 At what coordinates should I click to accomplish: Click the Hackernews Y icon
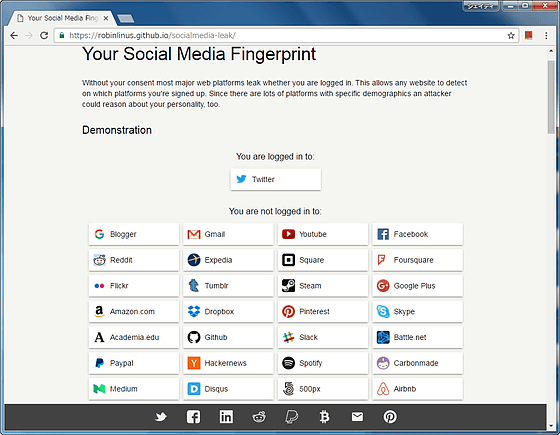pos(194,363)
